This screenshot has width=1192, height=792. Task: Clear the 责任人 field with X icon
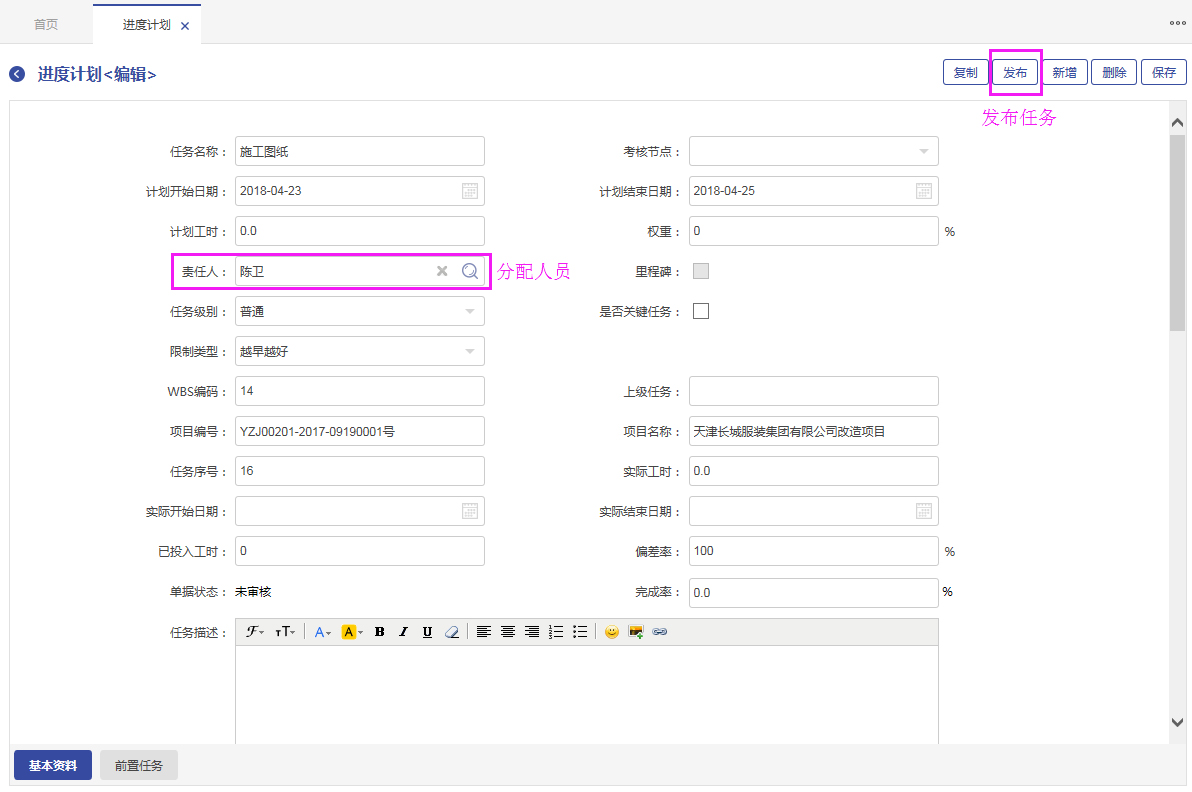(442, 271)
